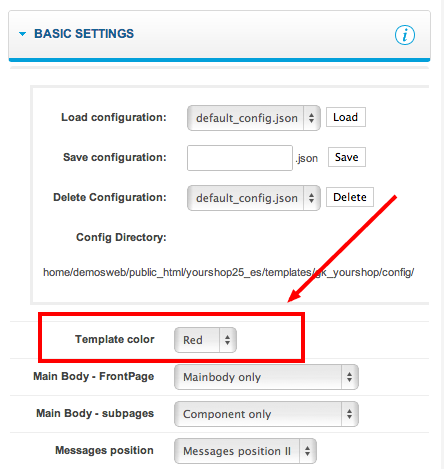This screenshot has width=444, height=469.
Task: Click the Template color label
Action: click(115, 339)
